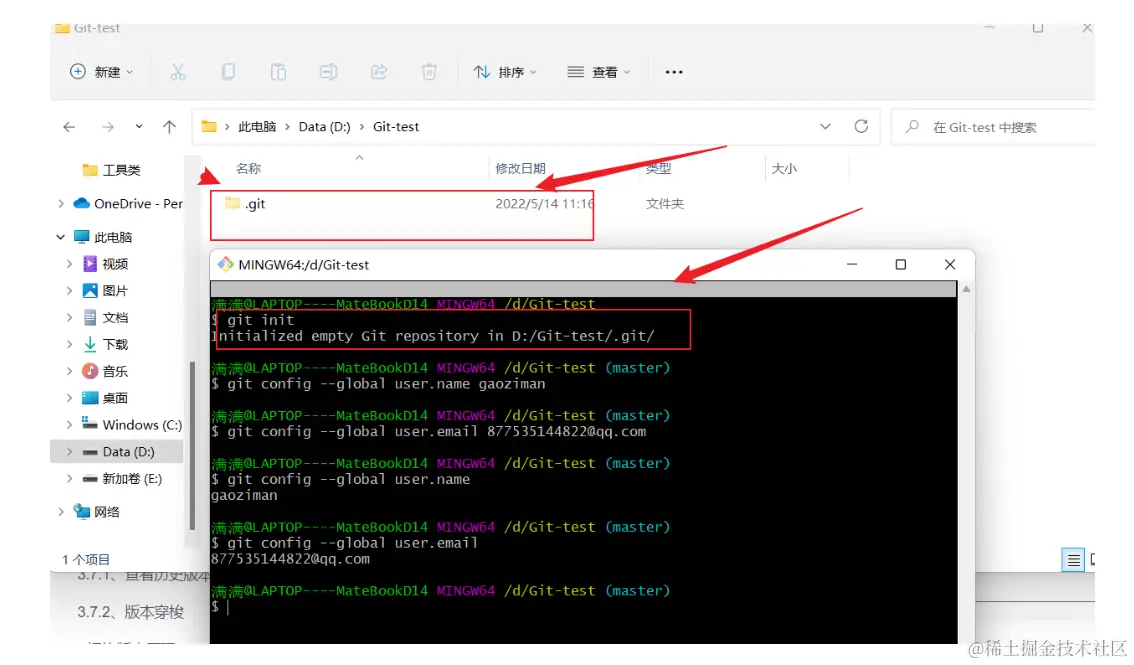This screenshot has height=665, width=1134.
Task: Close the MINGW64 terminal window
Action: coord(950,265)
